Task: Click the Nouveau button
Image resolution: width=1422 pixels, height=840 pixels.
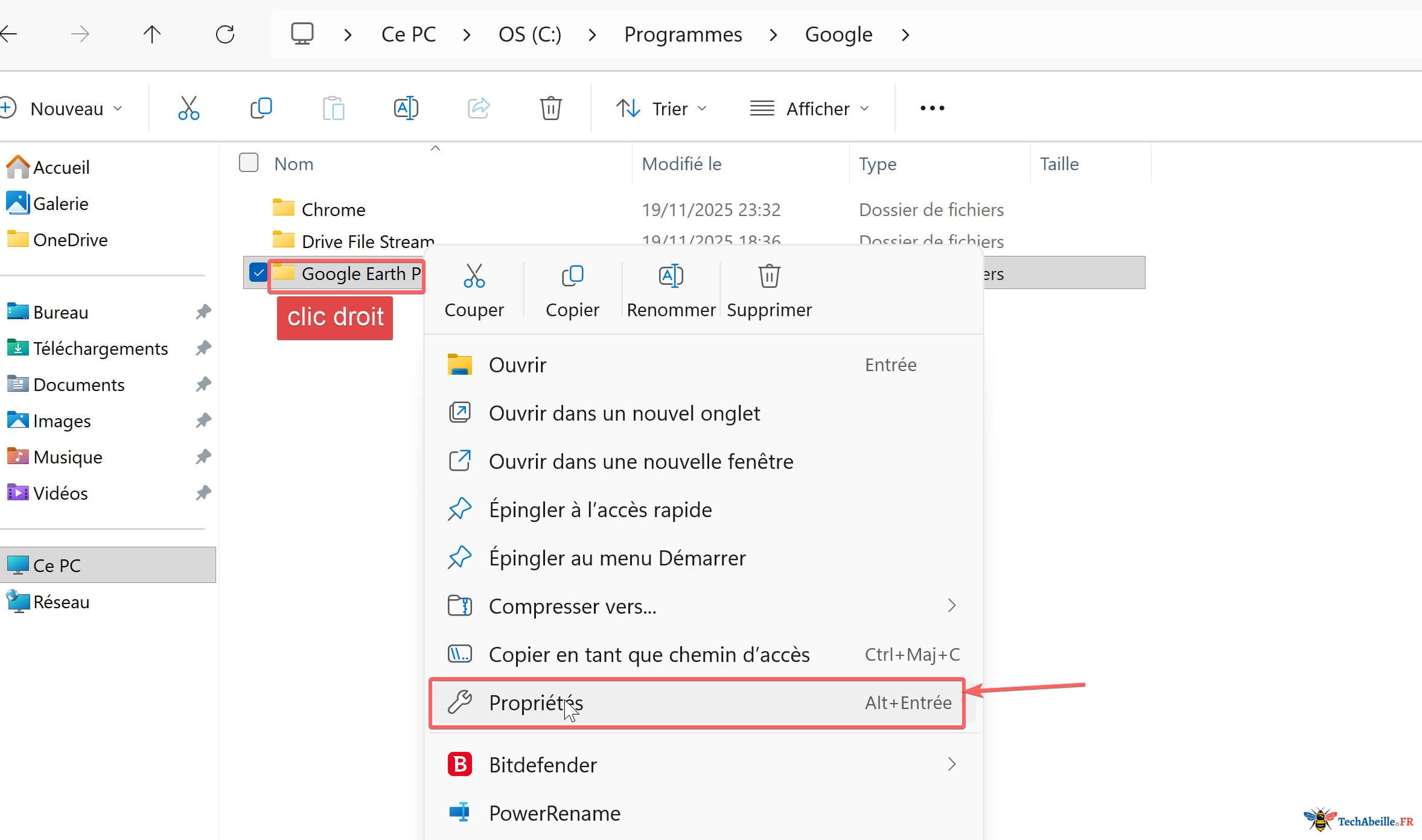Action: tap(63, 108)
